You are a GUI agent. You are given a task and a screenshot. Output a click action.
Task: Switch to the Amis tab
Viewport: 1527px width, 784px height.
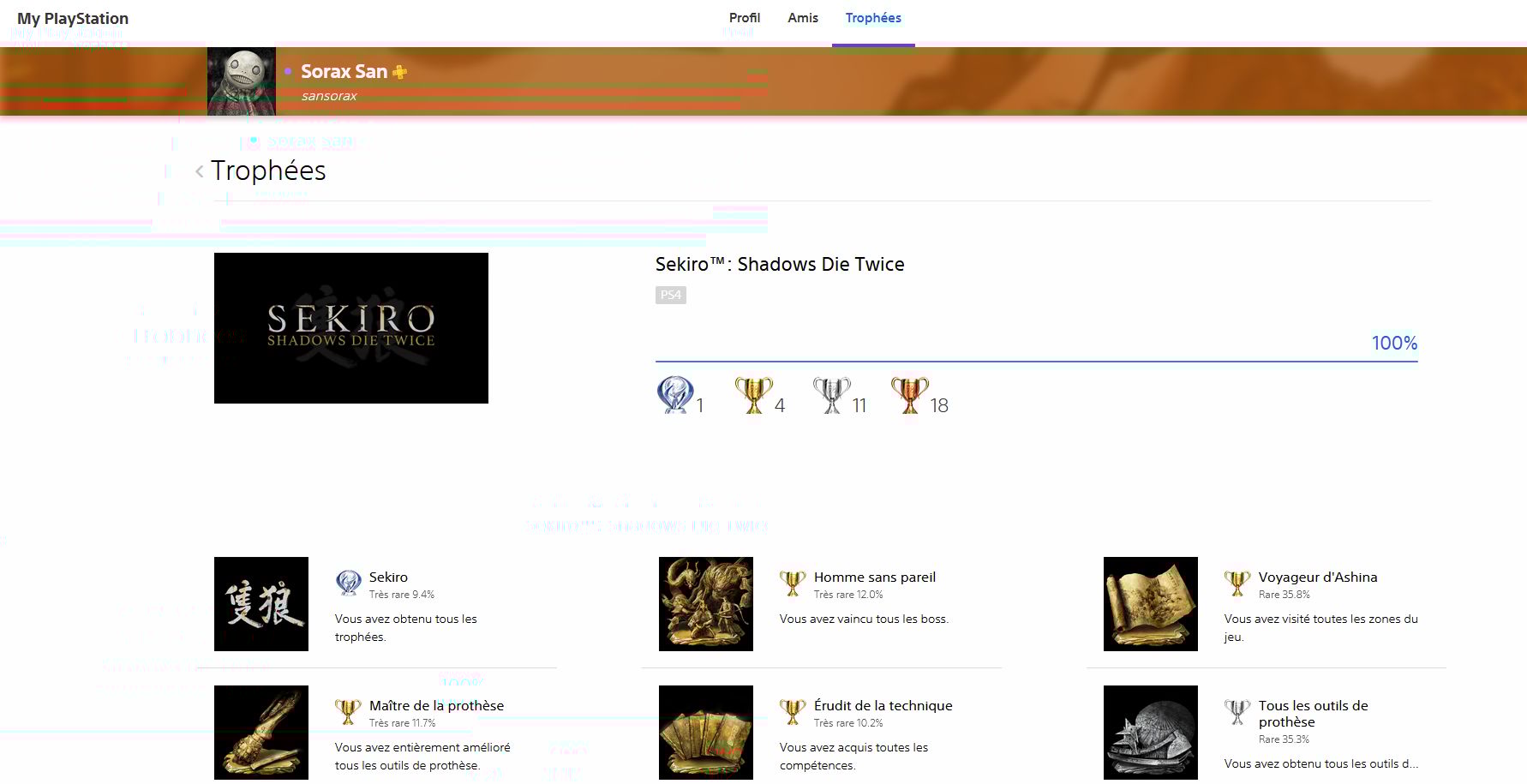(x=803, y=18)
